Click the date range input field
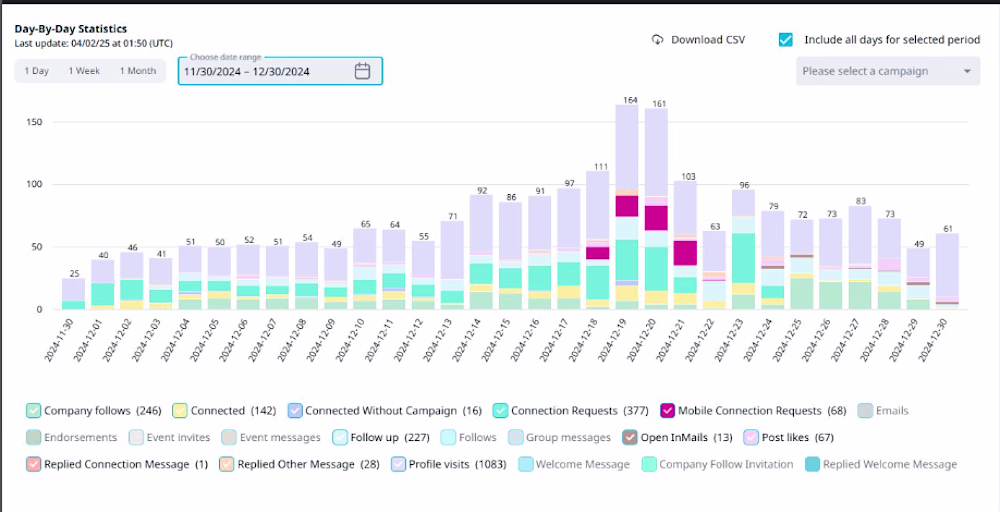Image resolution: width=1000 pixels, height=512 pixels. pyautogui.click(x=280, y=71)
